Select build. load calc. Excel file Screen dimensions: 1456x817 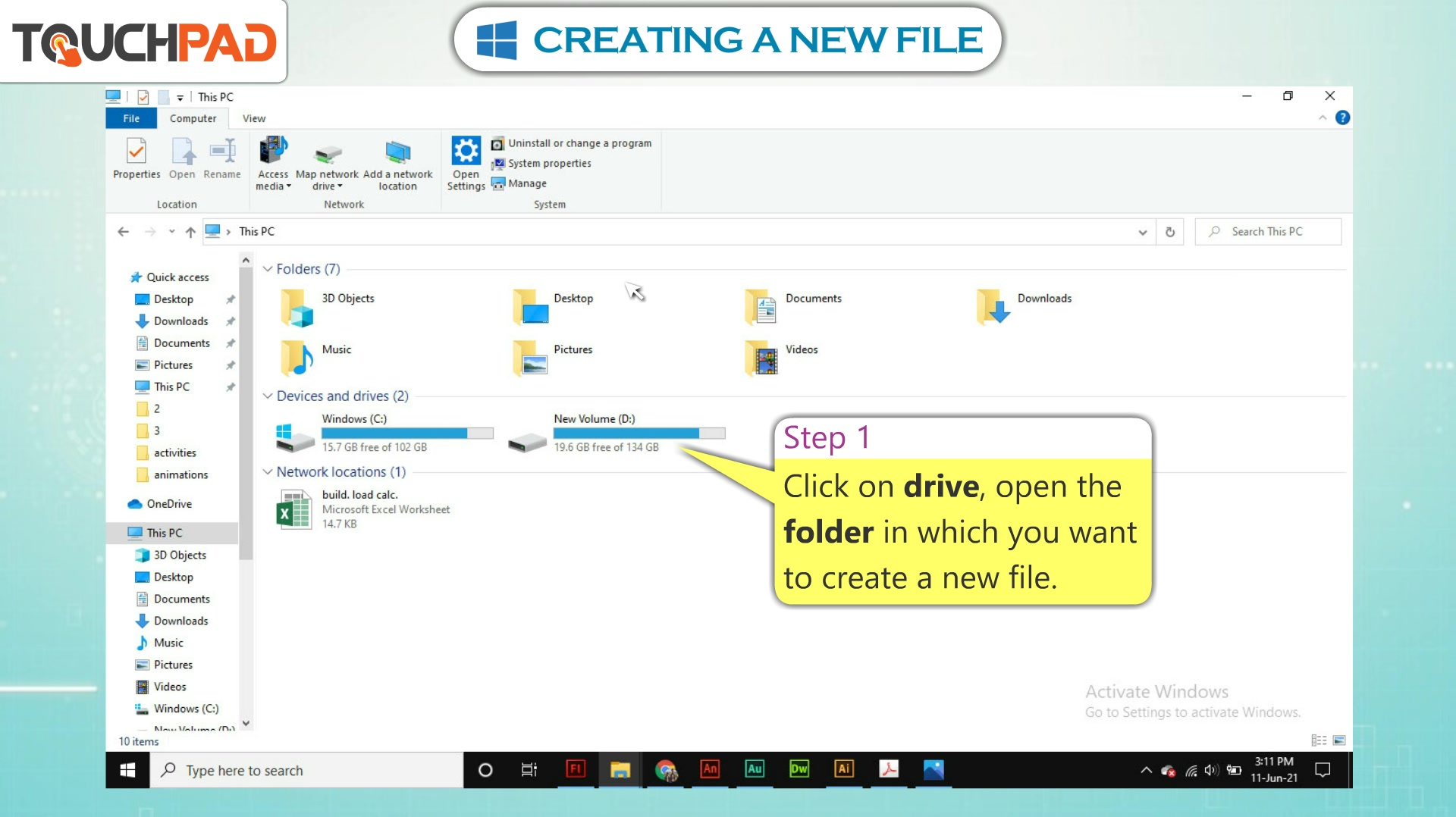coord(363,509)
